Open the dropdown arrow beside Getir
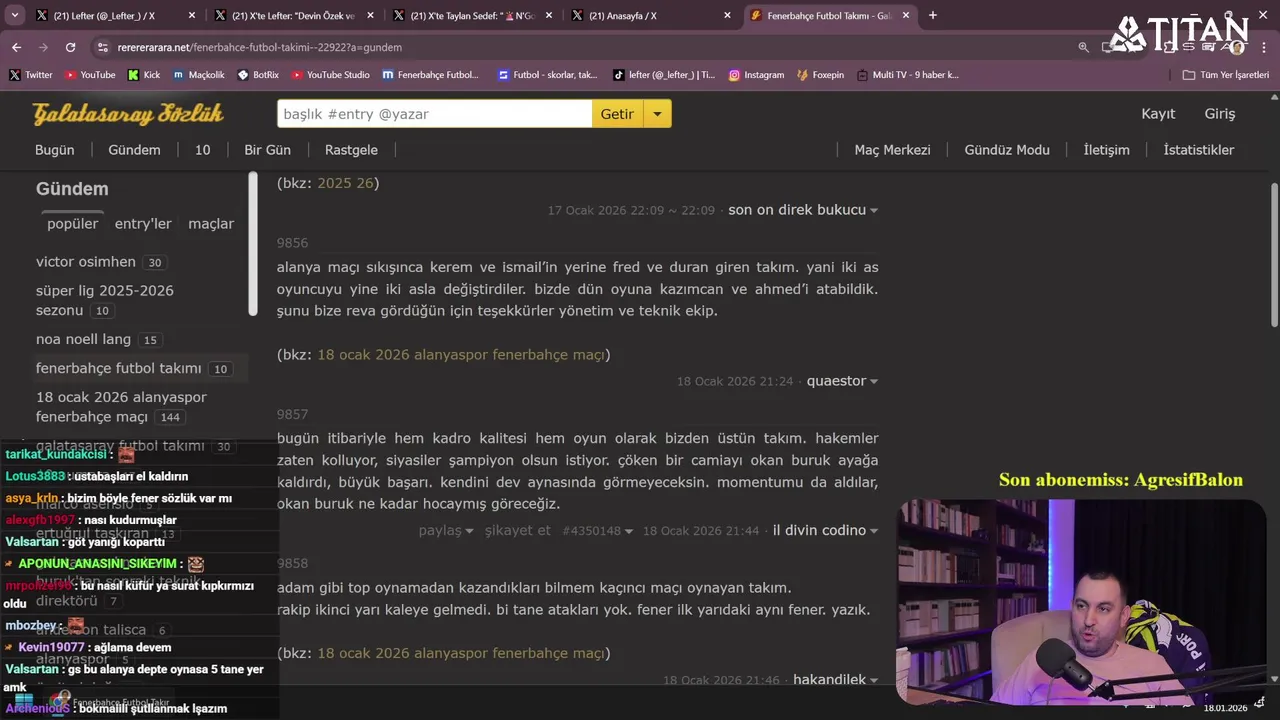 (x=657, y=114)
